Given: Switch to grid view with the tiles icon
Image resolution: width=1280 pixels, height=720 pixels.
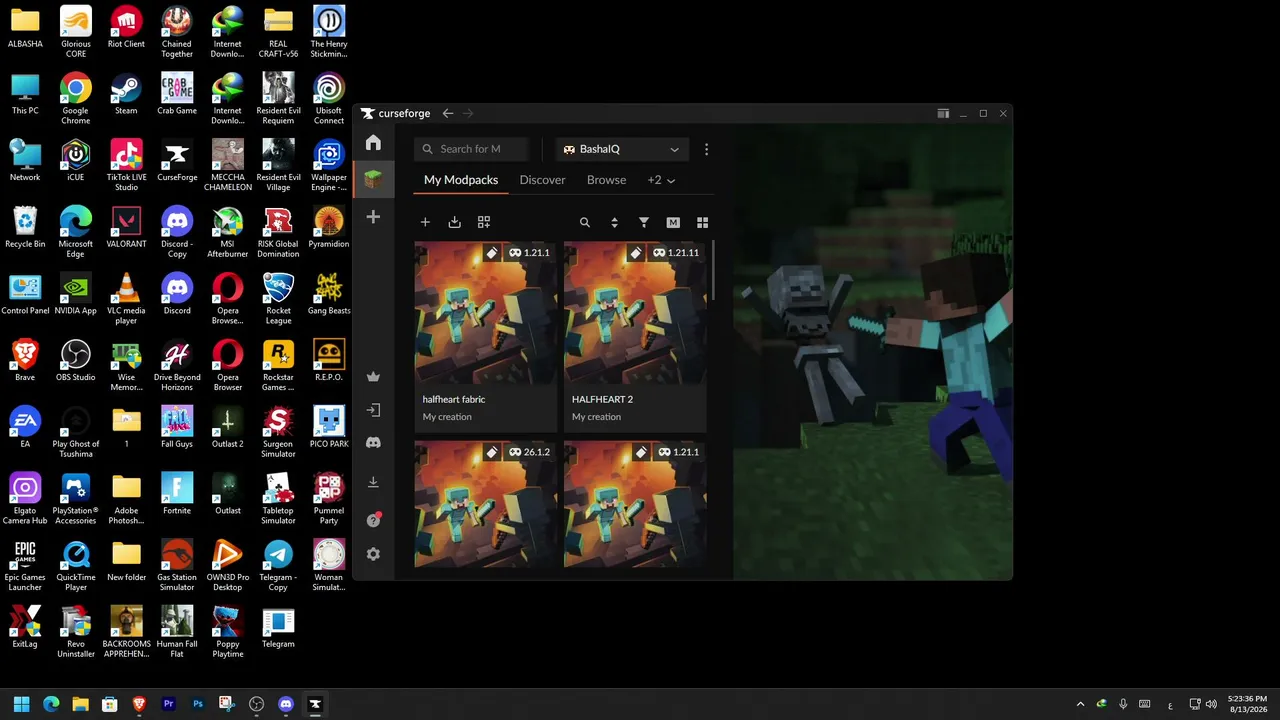Looking at the screenshot, I should [x=702, y=222].
